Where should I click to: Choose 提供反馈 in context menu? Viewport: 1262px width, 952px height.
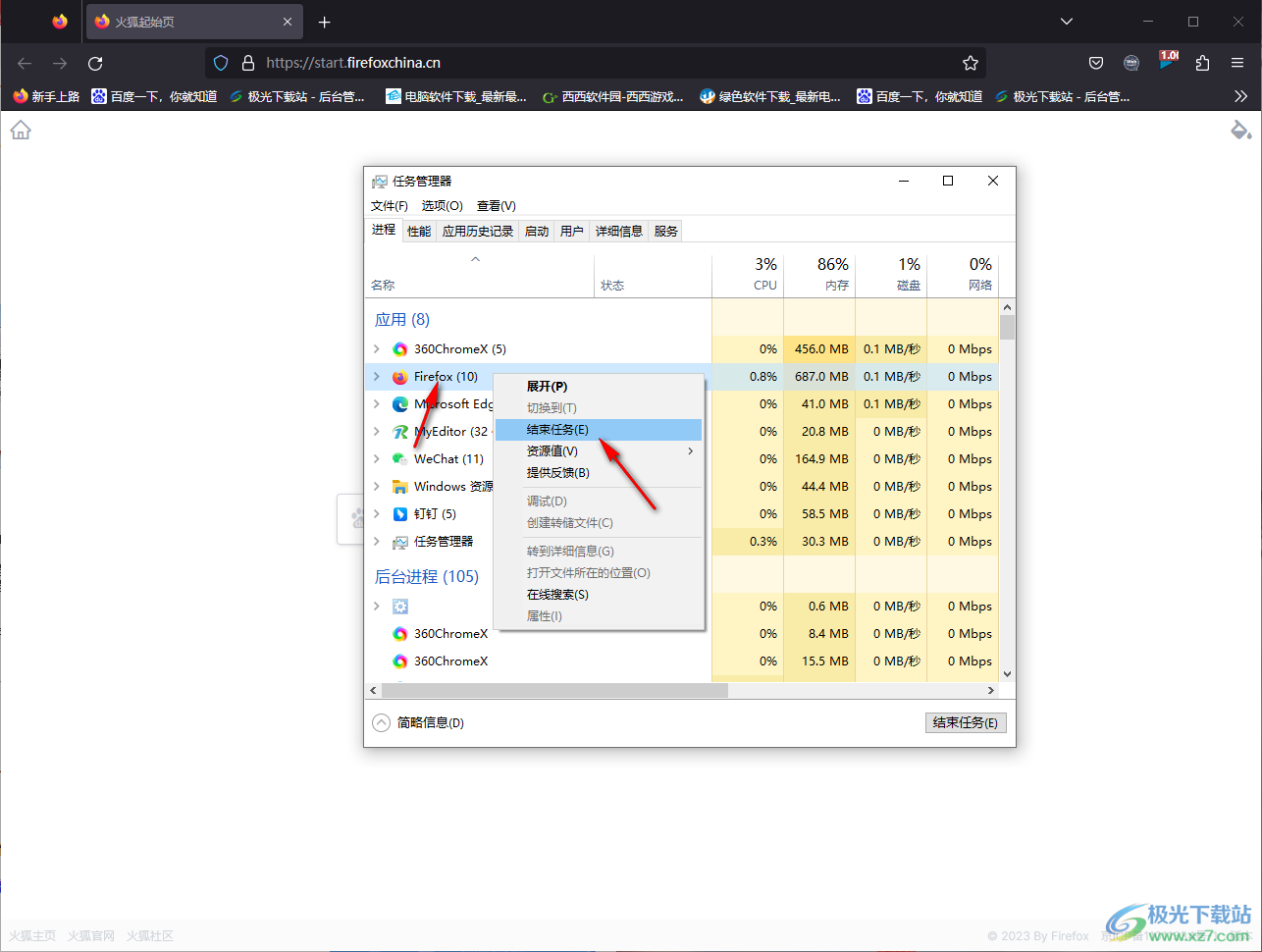599,473
